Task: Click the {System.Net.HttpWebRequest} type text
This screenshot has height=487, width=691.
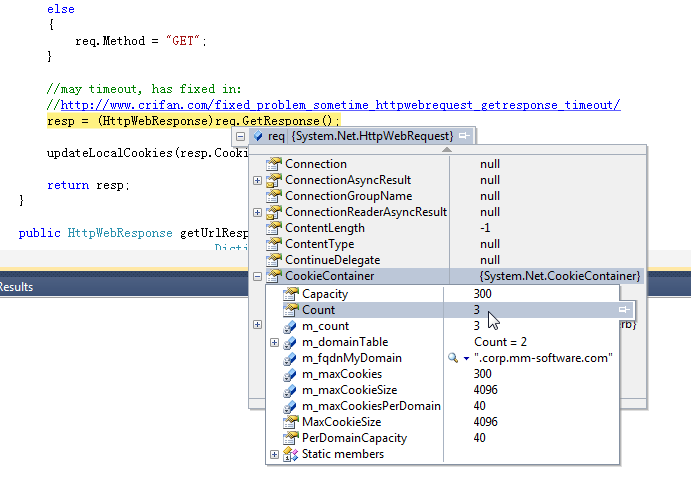Action: coord(372,136)
